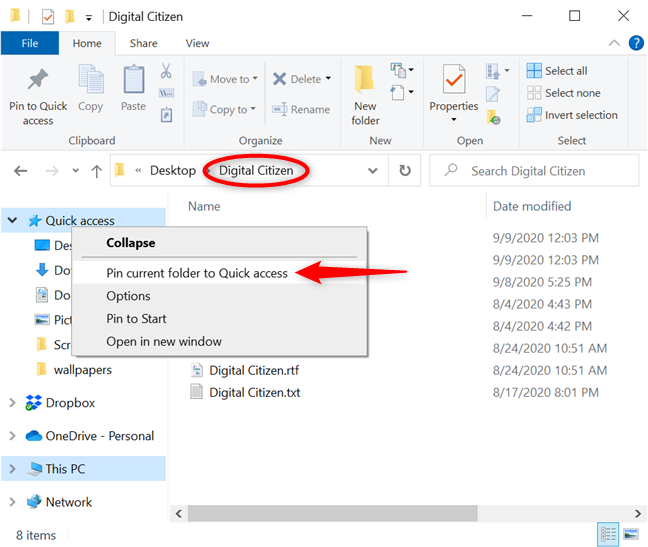The image size is (648, 547).
Task: Click the scroll left arrow
Action: point(179,514)
